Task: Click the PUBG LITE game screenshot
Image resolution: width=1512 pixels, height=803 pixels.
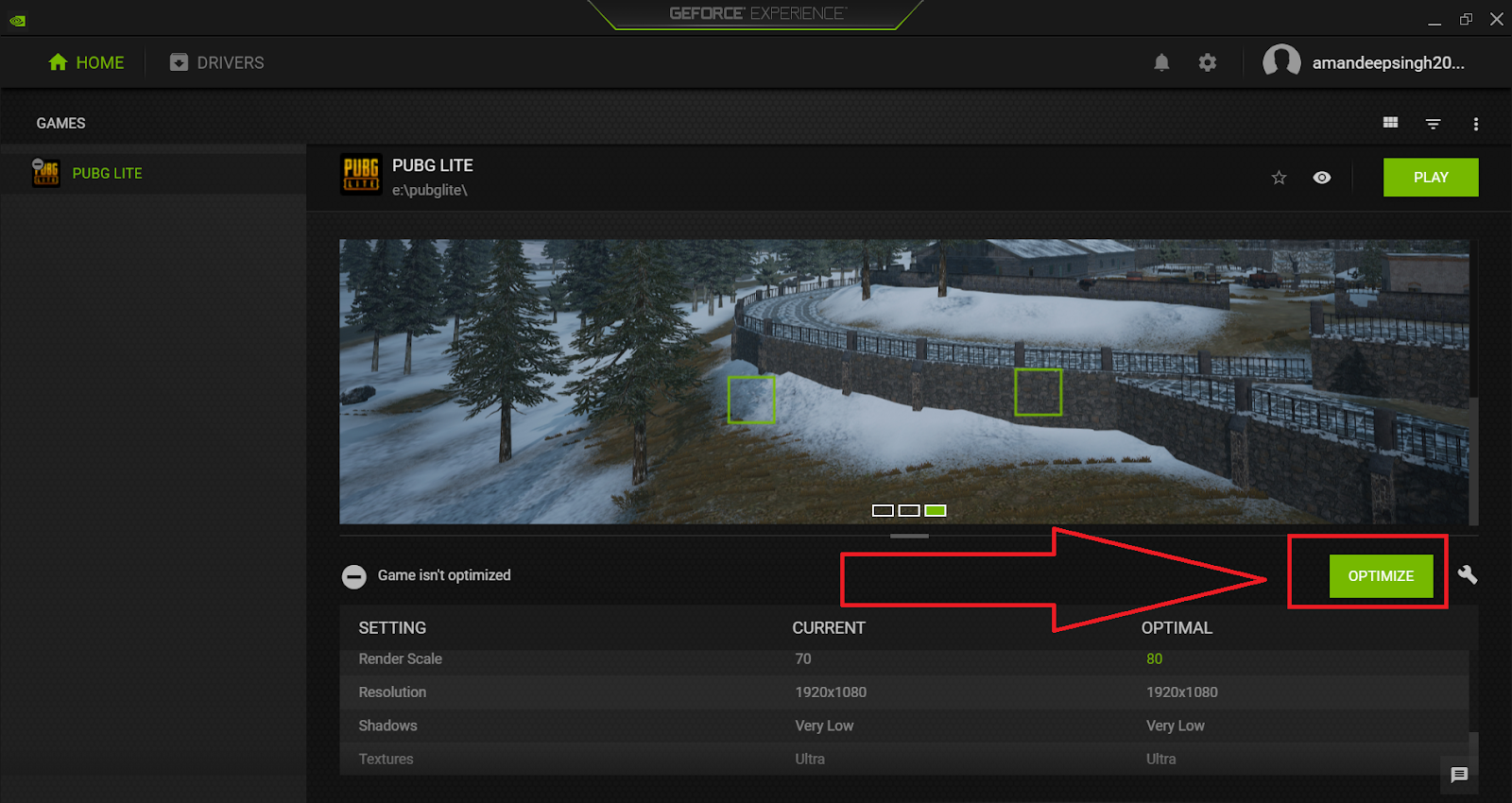Action: tap(904, 381)
